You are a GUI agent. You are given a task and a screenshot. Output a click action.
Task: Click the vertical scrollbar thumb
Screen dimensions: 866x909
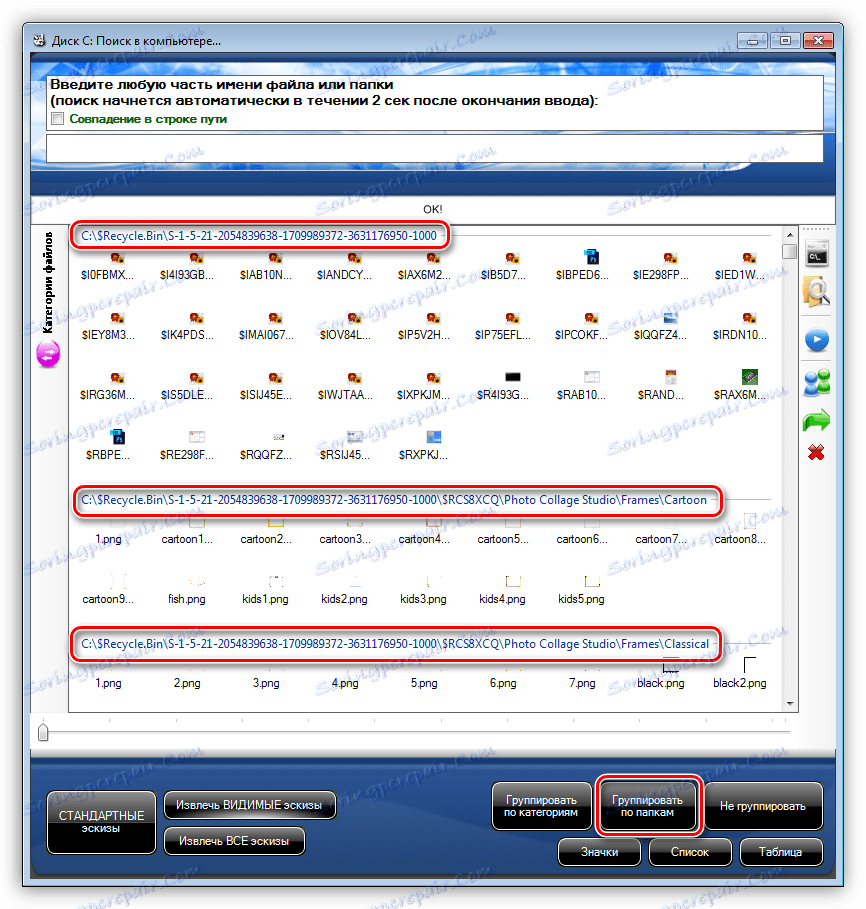click(x=789, y=252)
